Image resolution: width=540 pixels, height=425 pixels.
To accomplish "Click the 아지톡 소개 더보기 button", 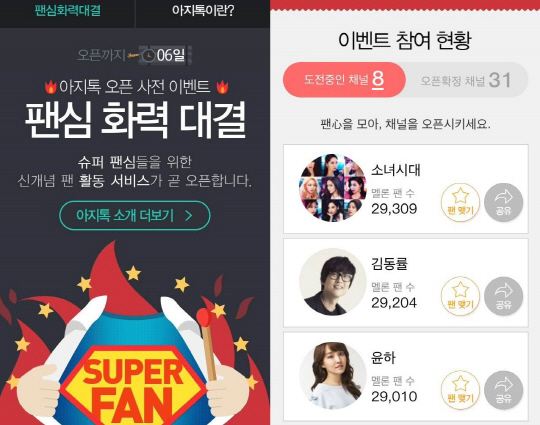I will [135, 216].
